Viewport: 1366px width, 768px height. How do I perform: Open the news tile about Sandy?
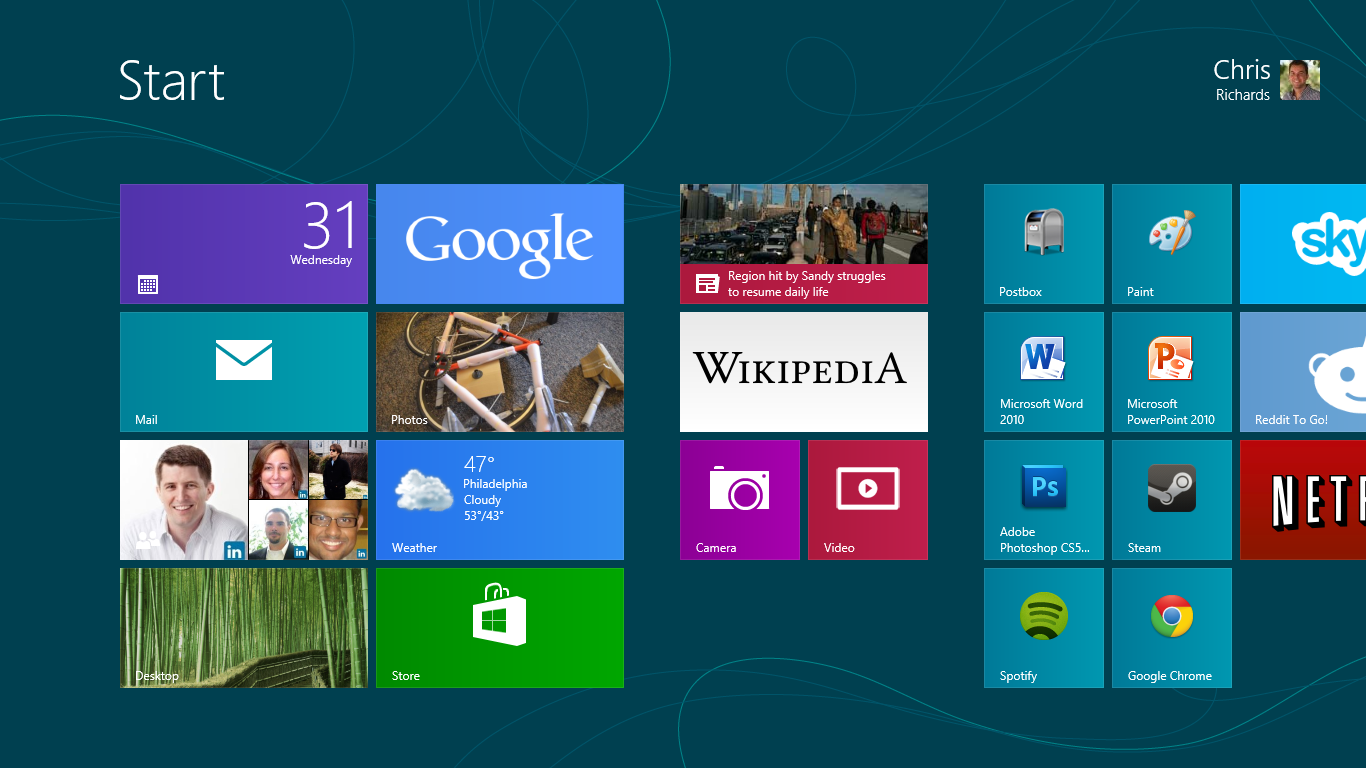click(804, 244)
